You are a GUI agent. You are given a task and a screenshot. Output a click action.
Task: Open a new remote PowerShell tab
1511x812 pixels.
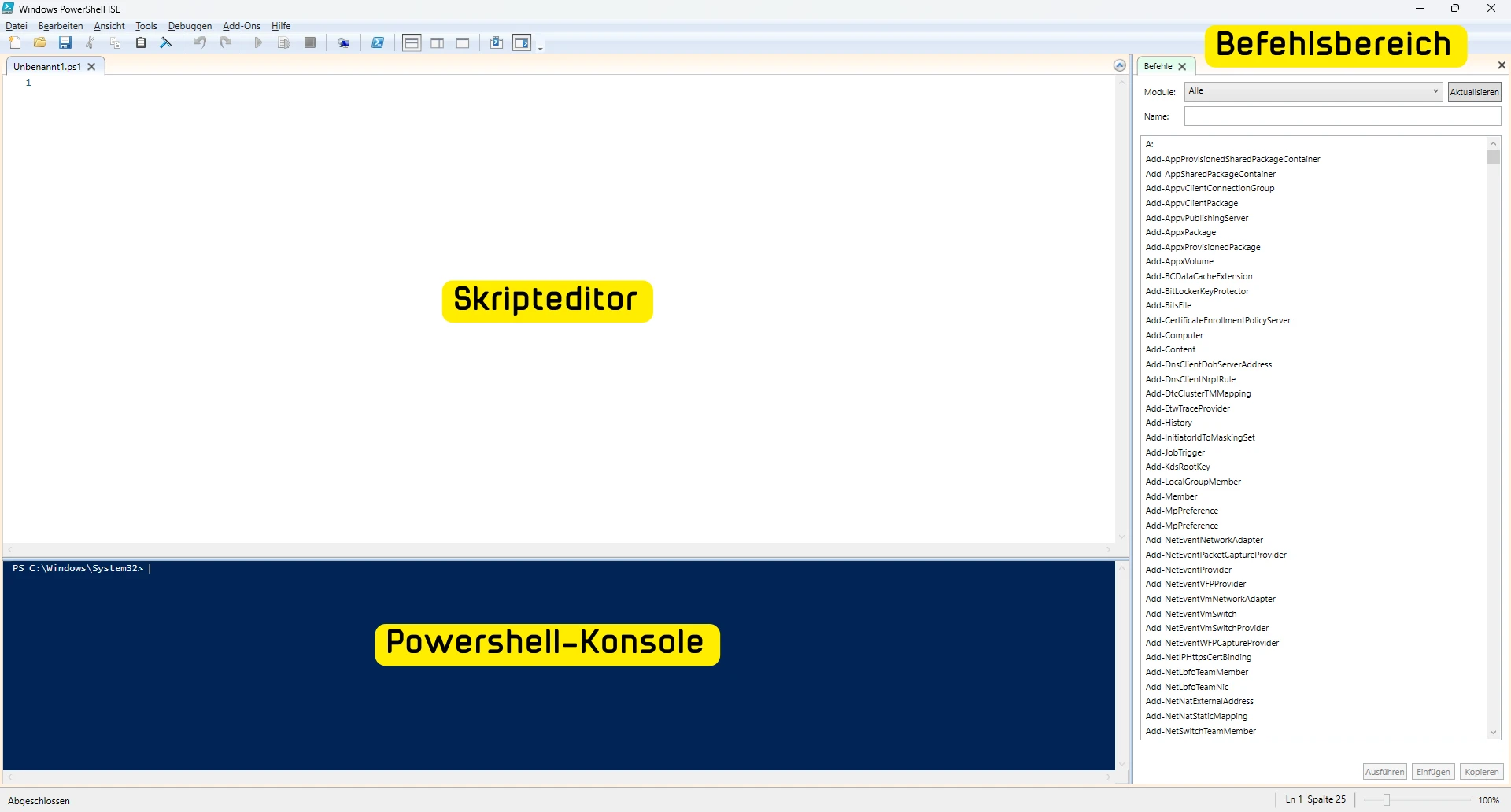point(344,42)
